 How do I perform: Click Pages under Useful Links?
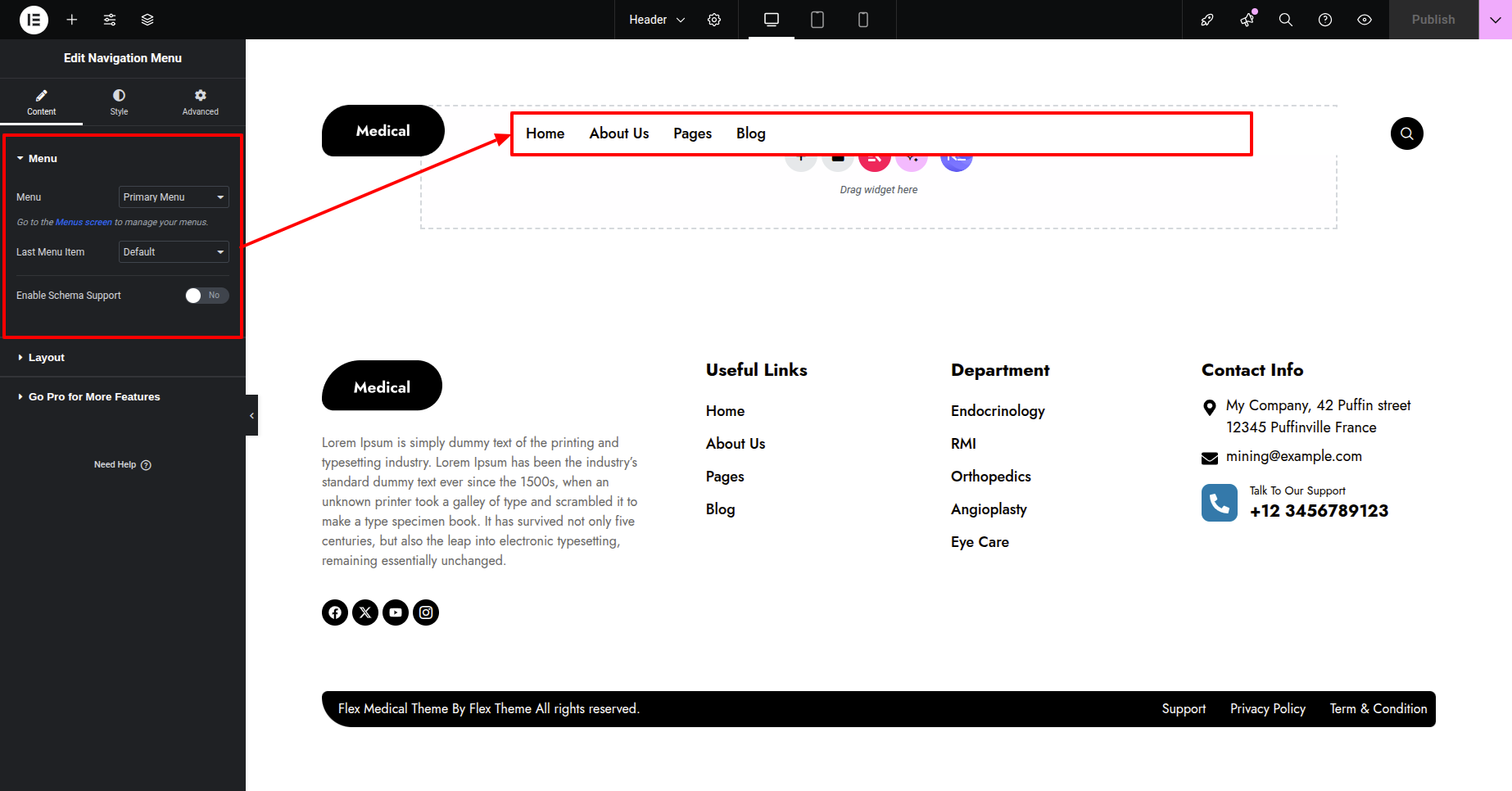click(x=725, y=477)
